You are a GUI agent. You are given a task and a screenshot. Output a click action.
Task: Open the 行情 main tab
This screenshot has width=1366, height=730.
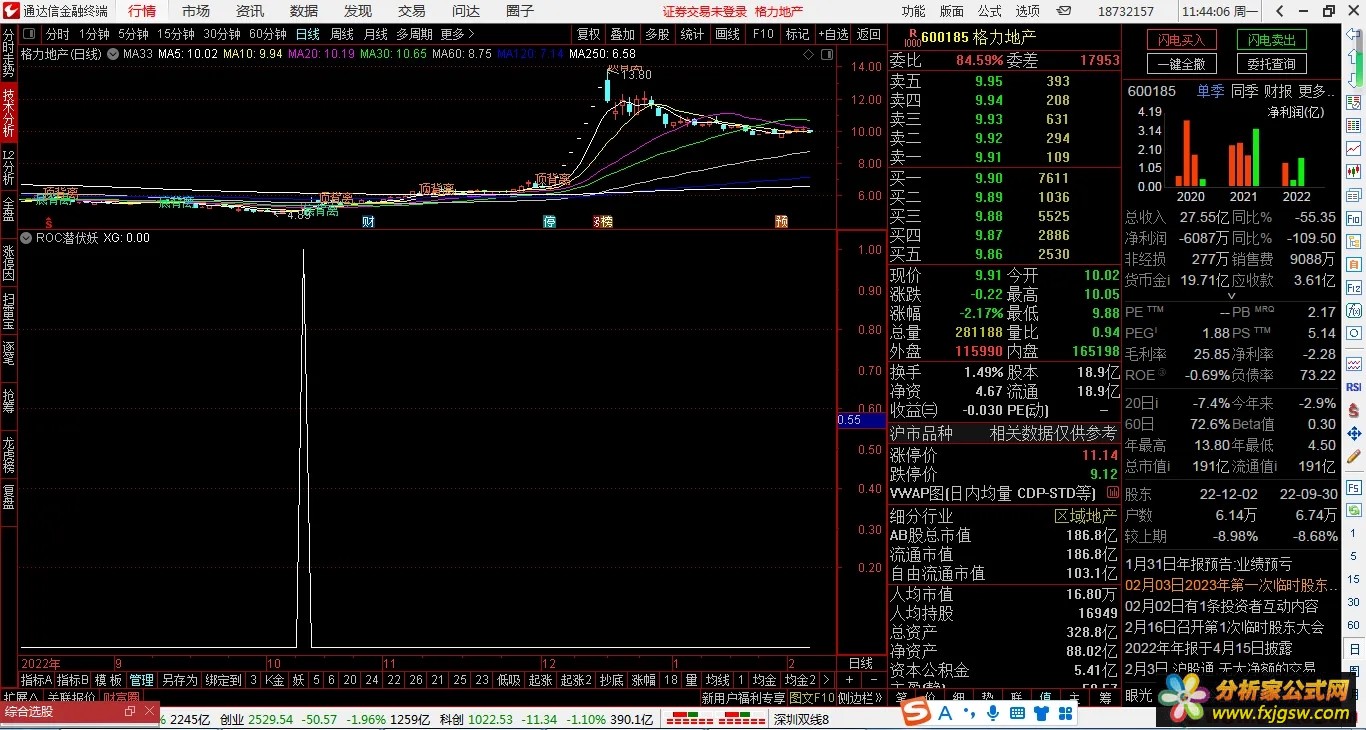click(142, 11)
